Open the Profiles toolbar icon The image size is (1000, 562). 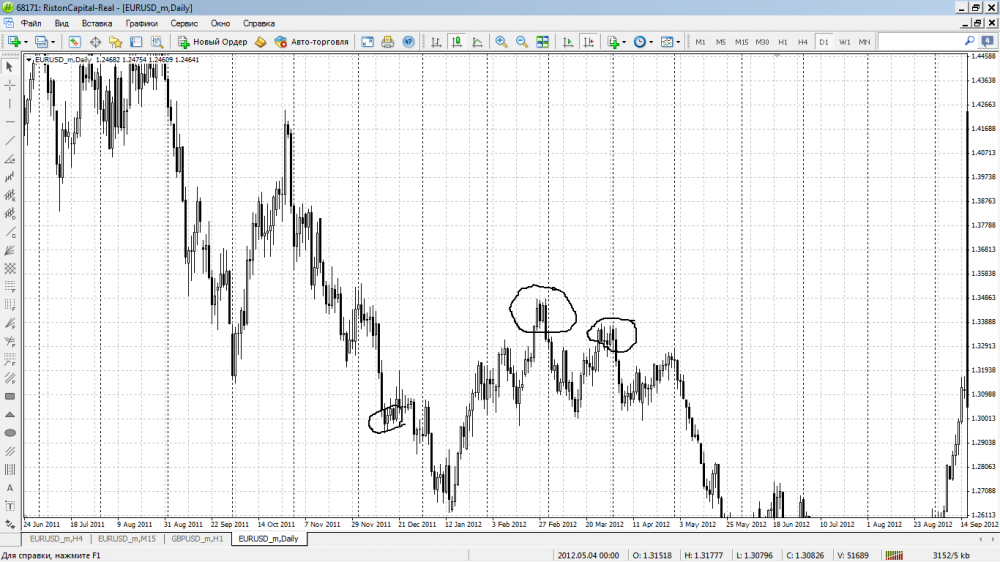point(41,42)
